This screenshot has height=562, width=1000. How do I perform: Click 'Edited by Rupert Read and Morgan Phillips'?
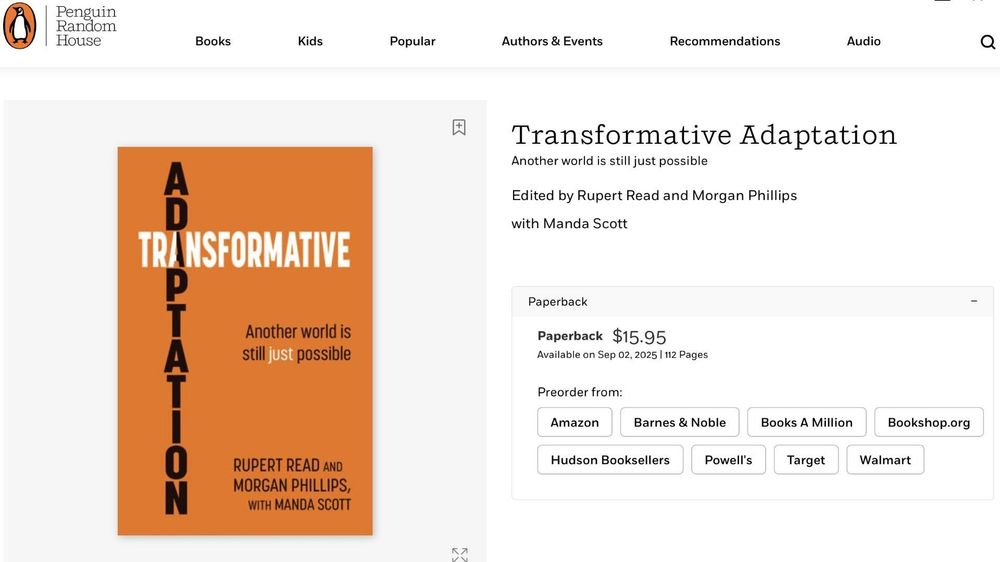pos(654,196)
